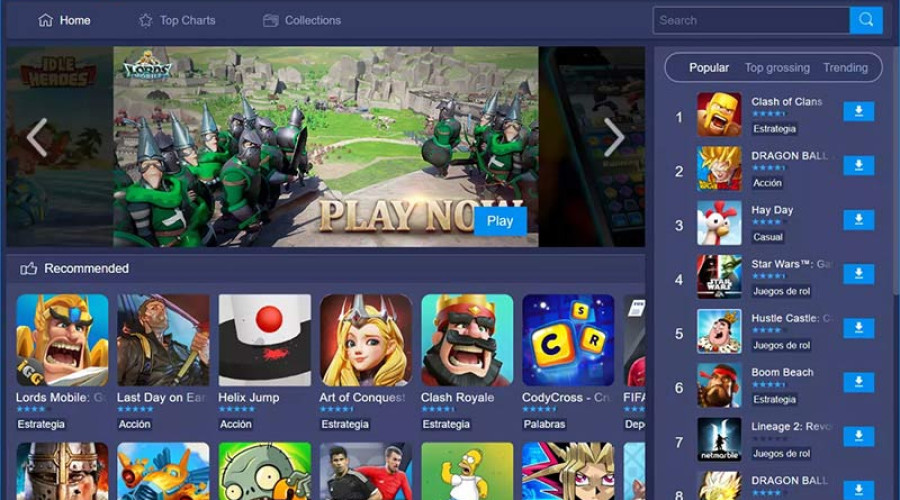The height and width of the screenshot is (500, 900).
Task: Click Star Wars game icon in popular list
Action: coord(719,277)
